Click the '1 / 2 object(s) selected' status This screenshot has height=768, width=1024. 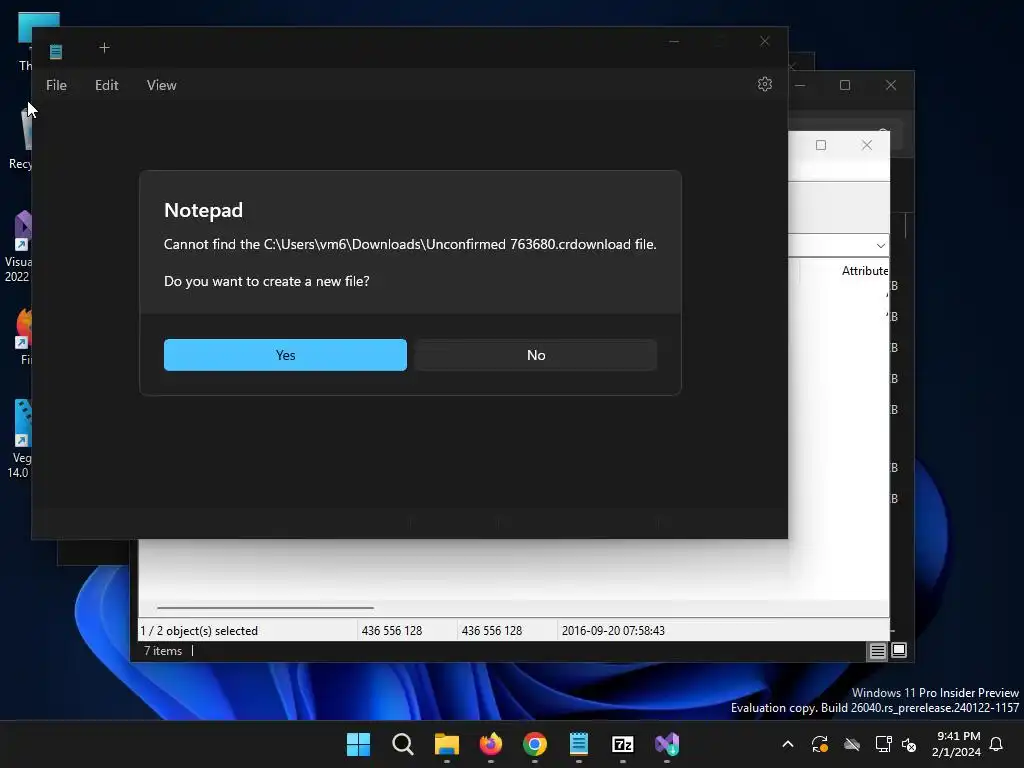(199, 631)
